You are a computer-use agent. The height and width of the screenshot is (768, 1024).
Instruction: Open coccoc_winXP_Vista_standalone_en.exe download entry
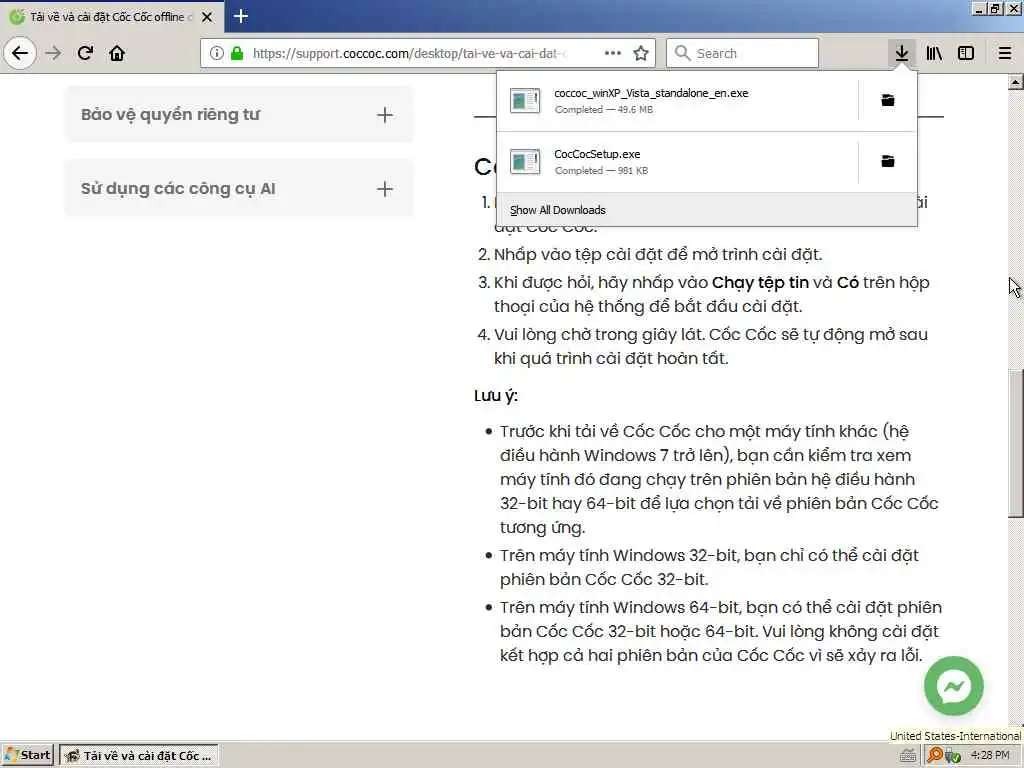pyautogui.click(x=677, y=101)
